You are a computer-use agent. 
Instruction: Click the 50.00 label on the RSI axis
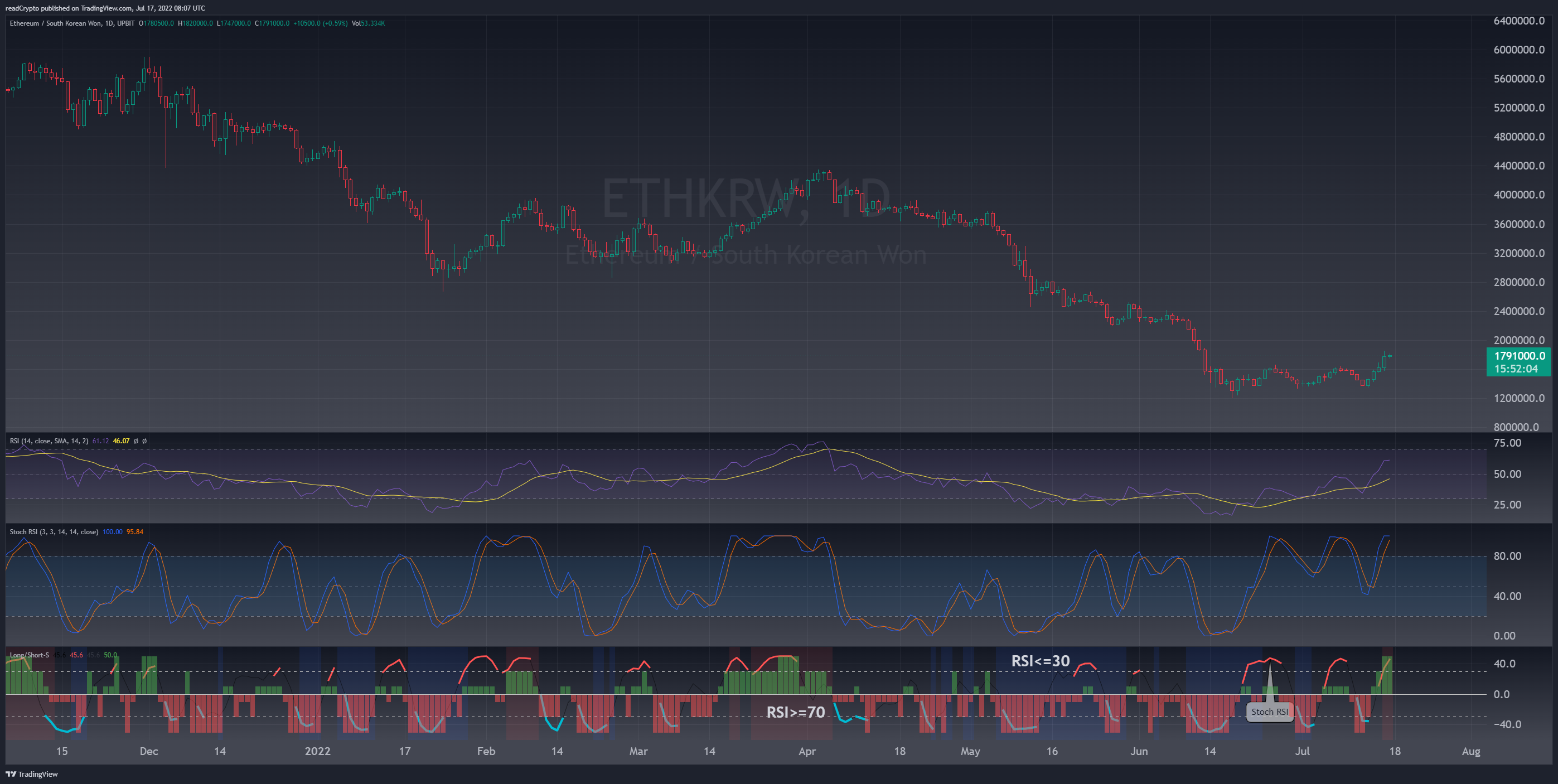[x=1507, y=475]
